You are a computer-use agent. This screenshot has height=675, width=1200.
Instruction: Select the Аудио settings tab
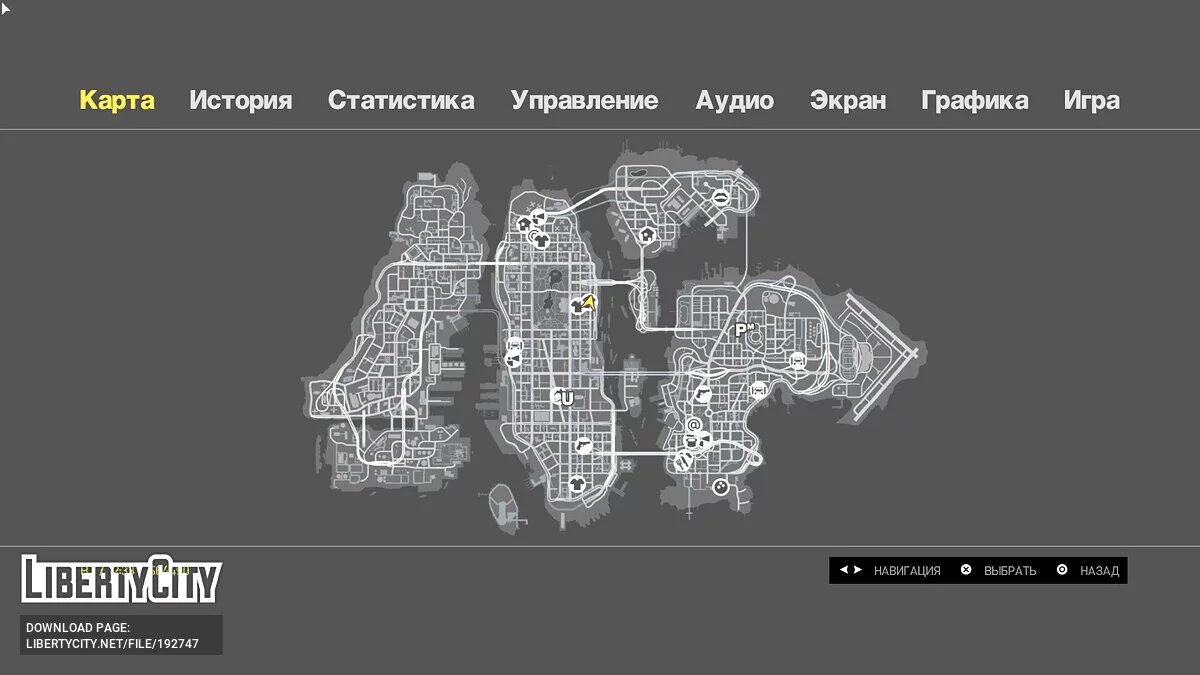click(x=735, y=100)
